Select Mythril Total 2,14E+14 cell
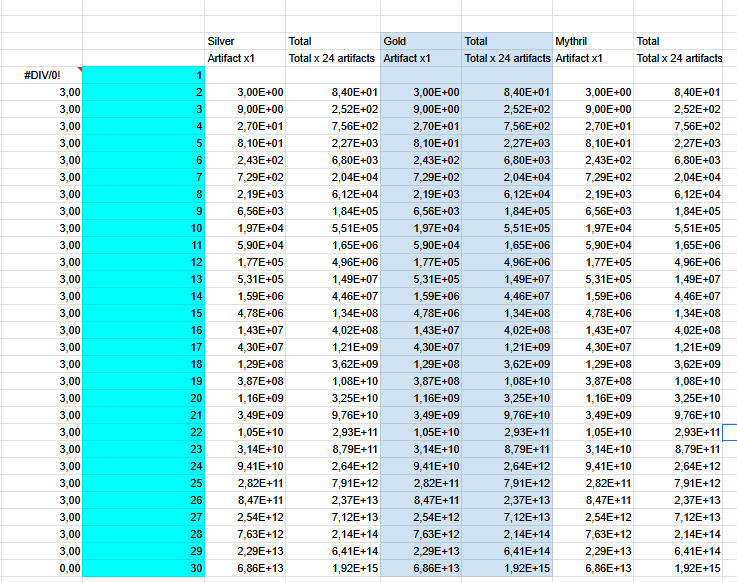737x582 pixels. click(x=678, y=534)
